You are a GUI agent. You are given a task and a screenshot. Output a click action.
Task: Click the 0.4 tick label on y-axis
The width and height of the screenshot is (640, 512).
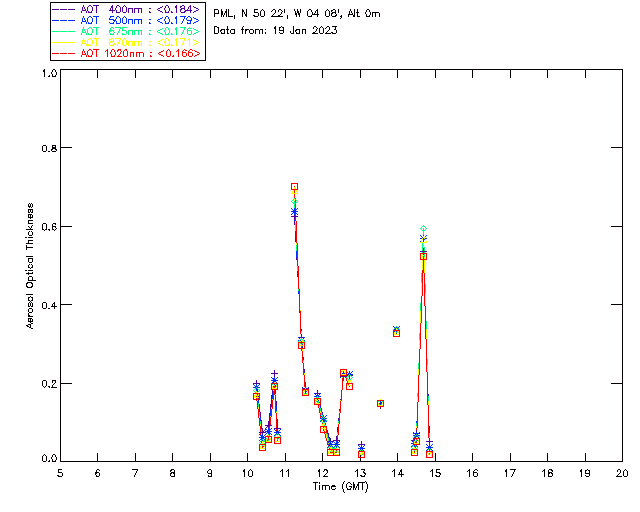tap(48, 305)
